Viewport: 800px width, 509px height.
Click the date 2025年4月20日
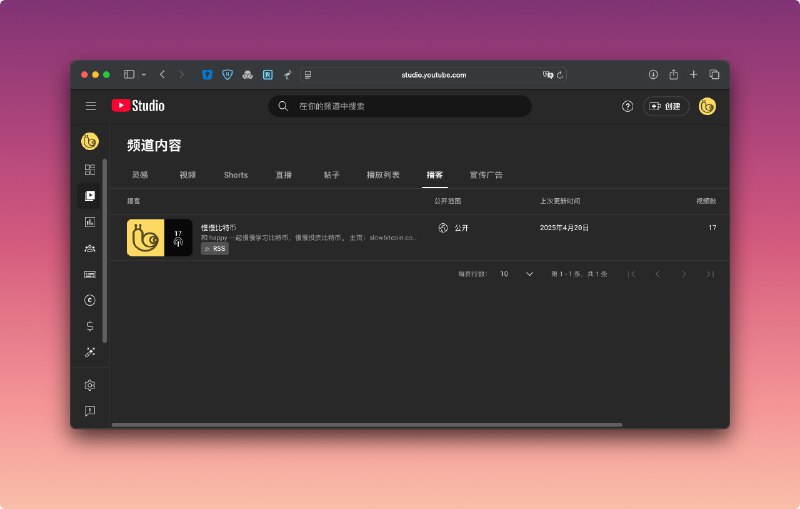(564, 227)
